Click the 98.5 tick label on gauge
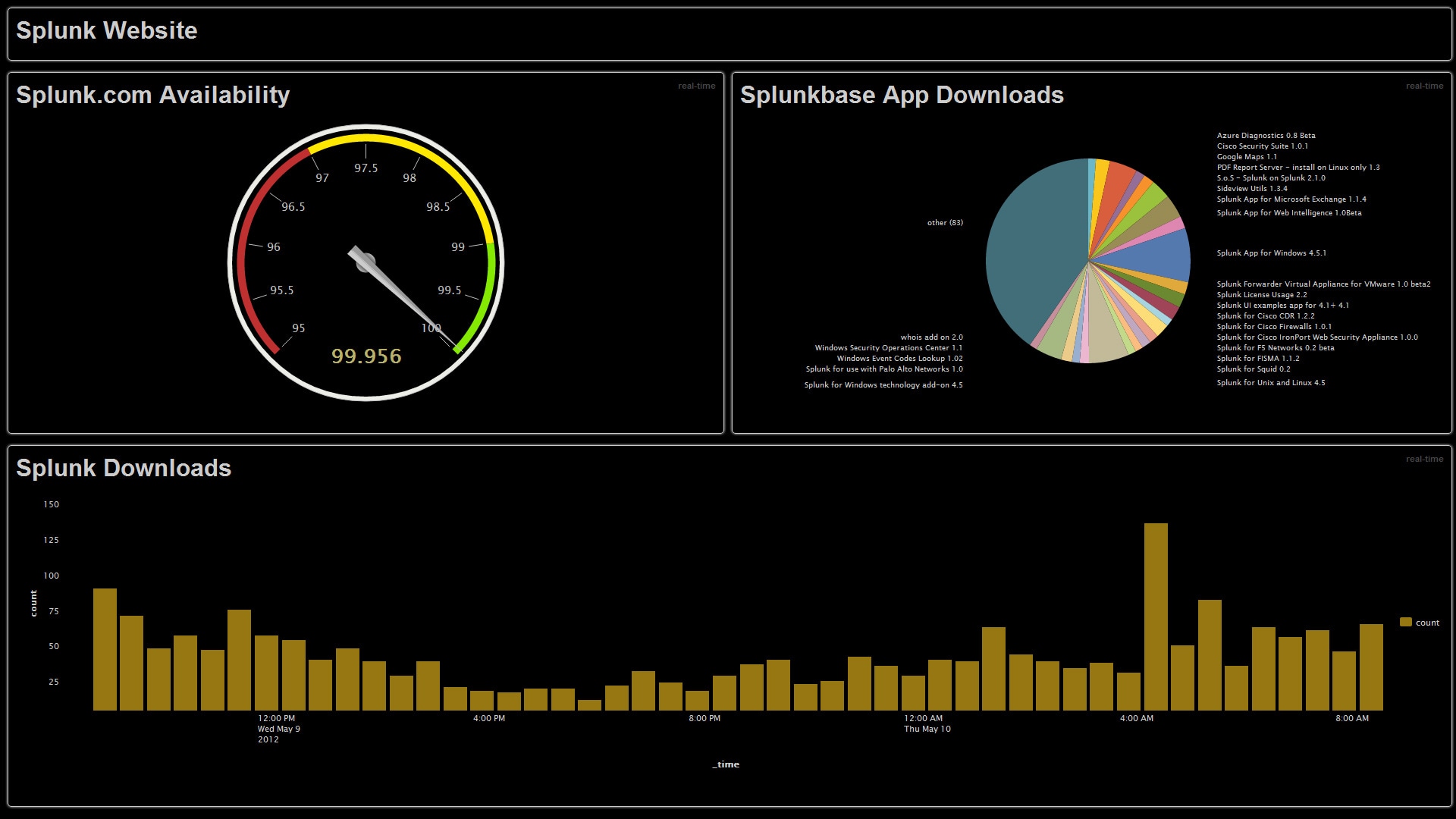Image resolution: width=1456 pixels, height=819 pixels. tap(438, 207)
